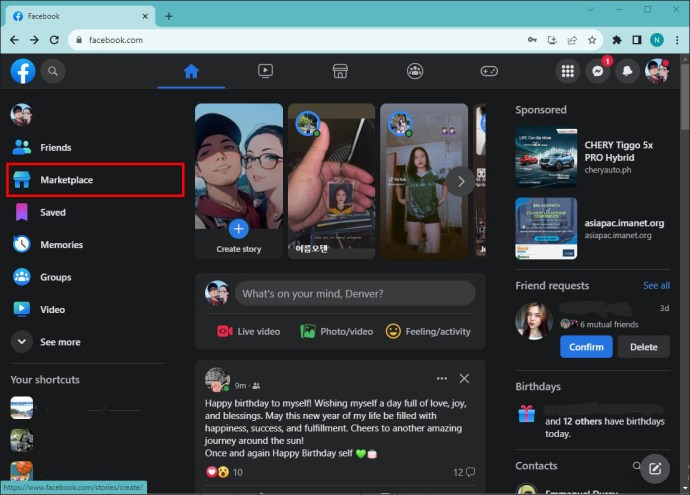Go back in the browser

pos(15,40)
